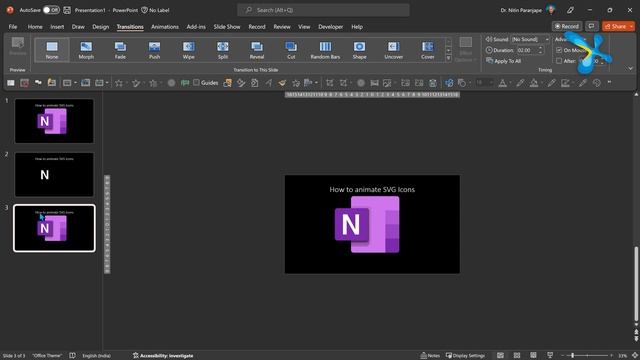Select the Uncover transition
Screen dimensions: 640x360
click(393, 50)
